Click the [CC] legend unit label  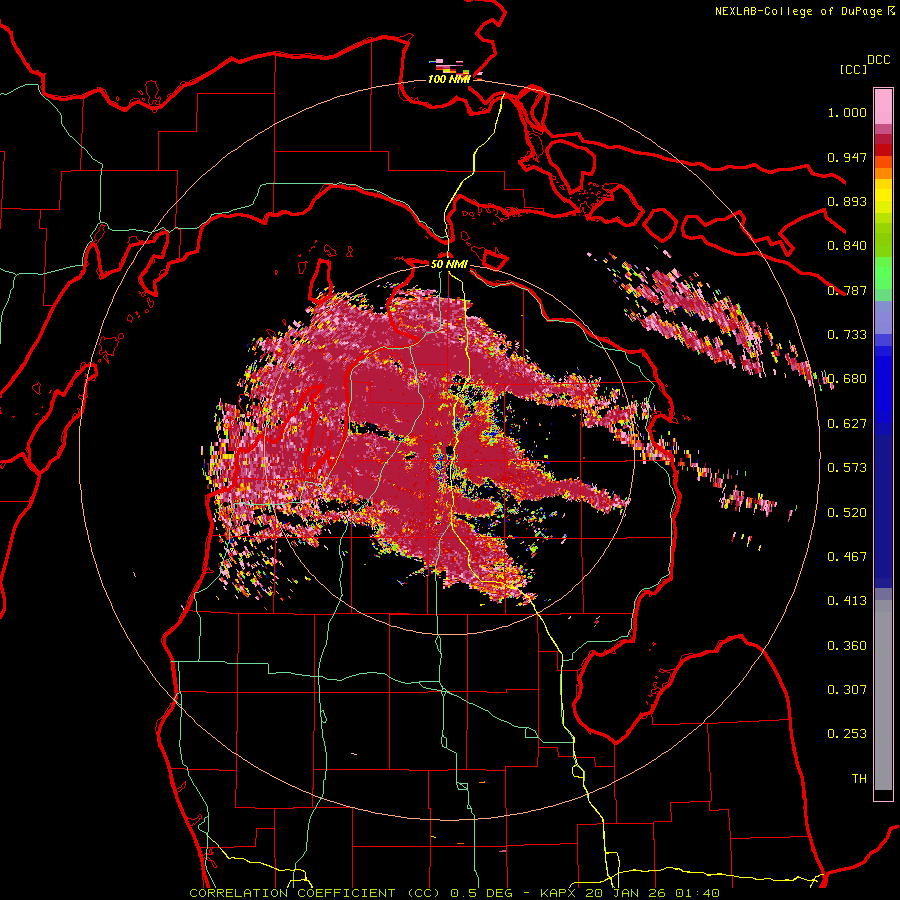coord(853,69)
